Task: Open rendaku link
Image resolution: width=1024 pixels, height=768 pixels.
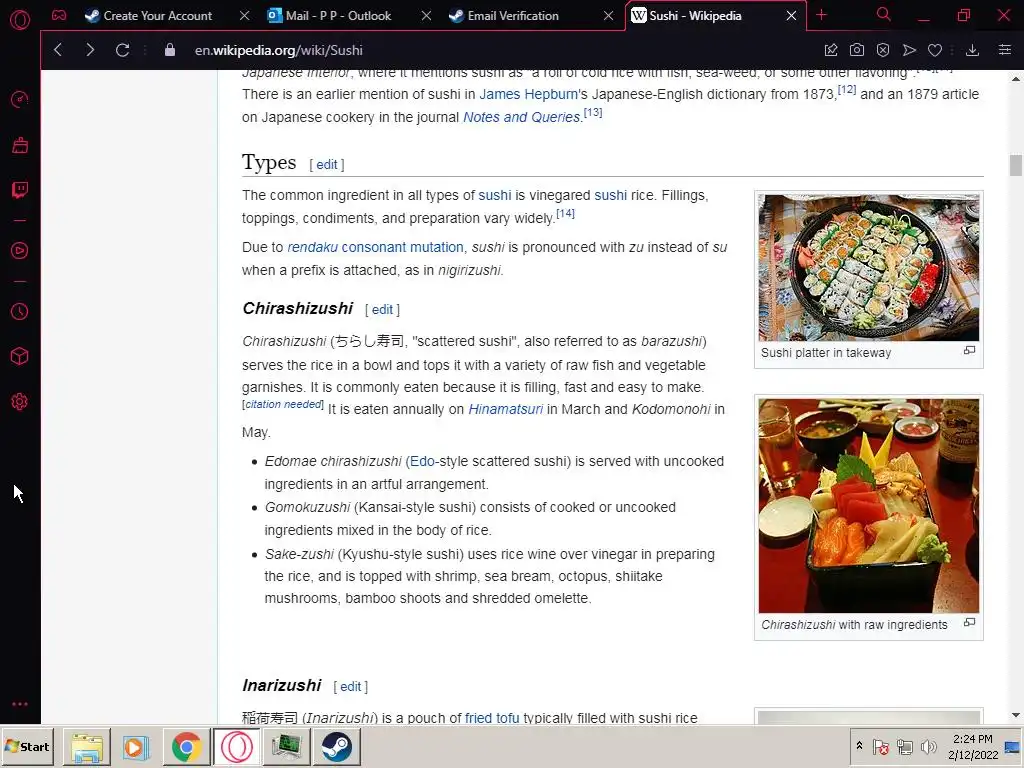Action: 312,248
